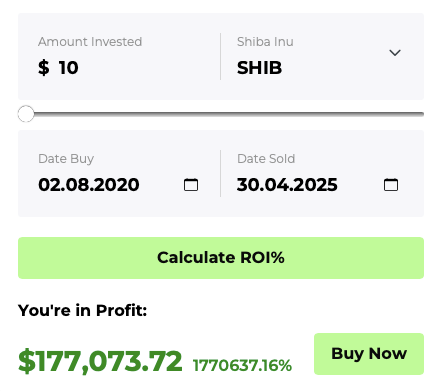Click the dollar sign beside the amount
439x391 pixels.
pyautogui.click(x=44, y=68)
